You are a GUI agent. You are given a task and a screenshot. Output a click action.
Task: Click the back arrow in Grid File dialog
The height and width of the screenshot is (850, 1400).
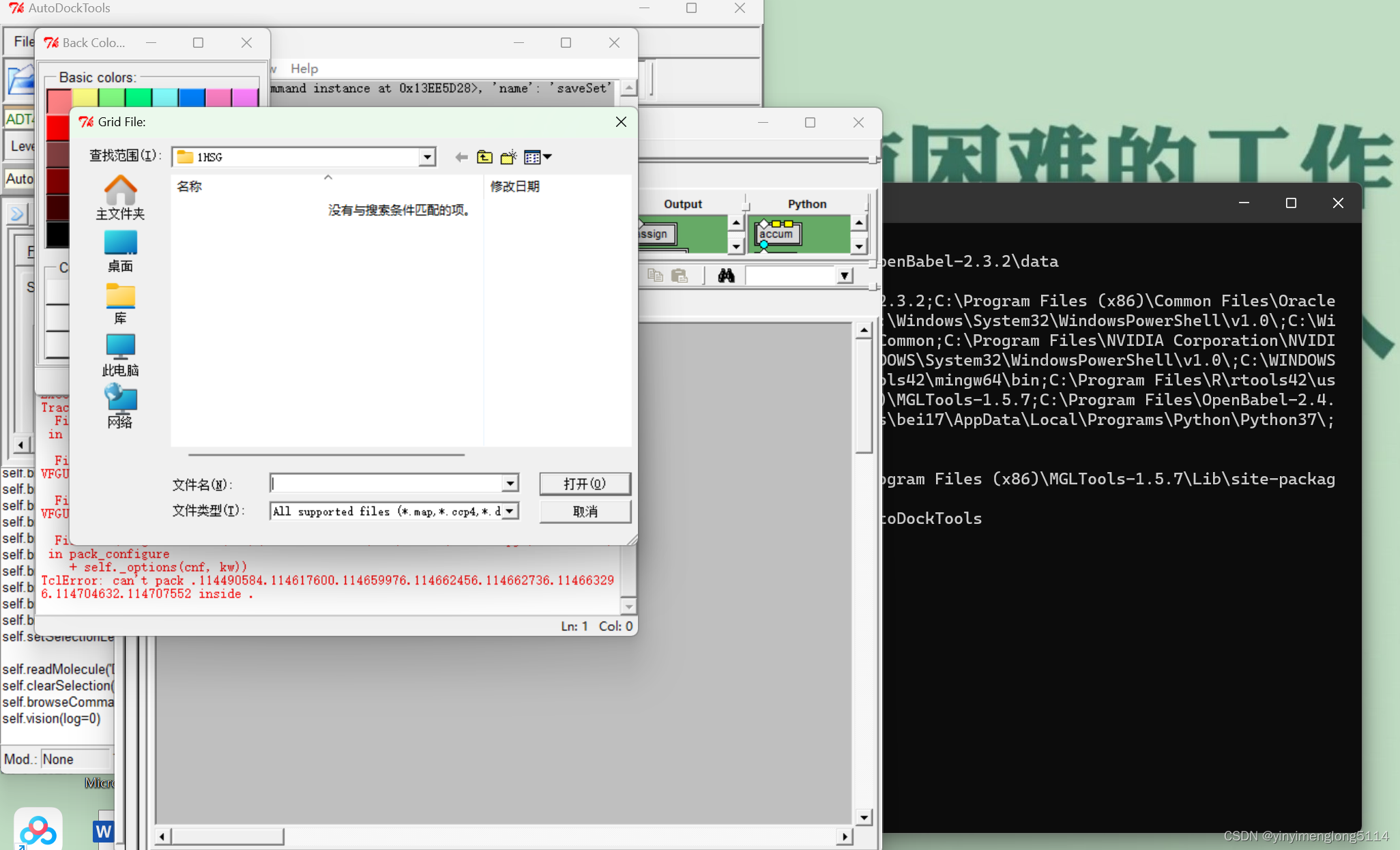461,158
